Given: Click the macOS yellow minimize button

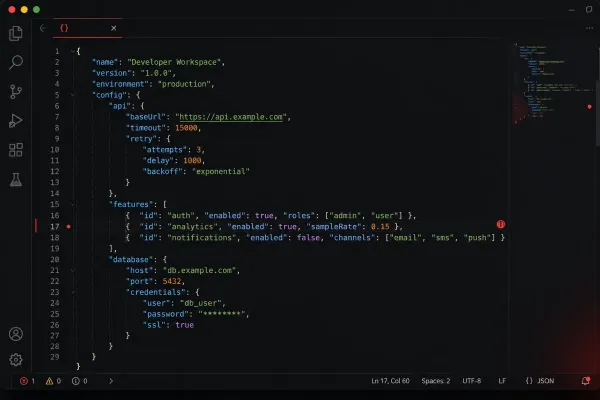Looking at the screenshot, I should tap(24, 10).
